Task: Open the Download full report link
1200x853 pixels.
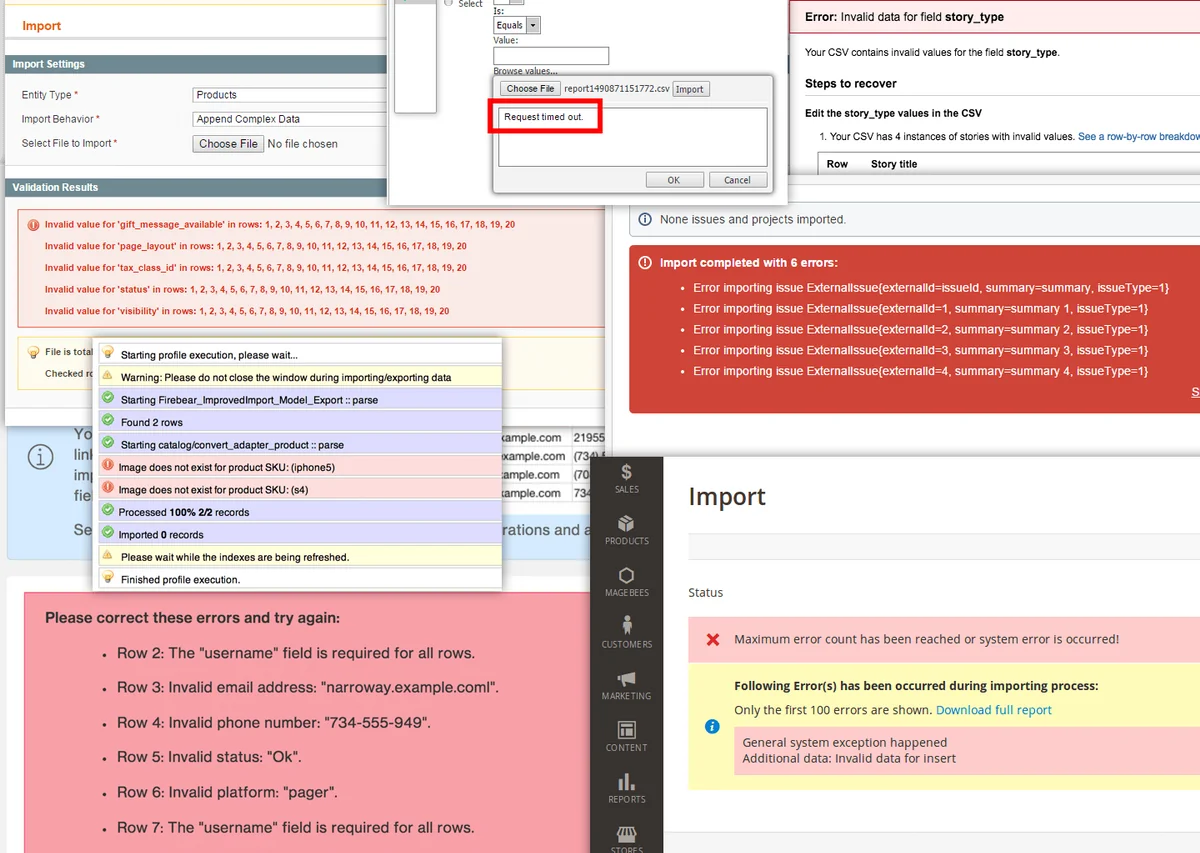Action: tap(994, 709)
